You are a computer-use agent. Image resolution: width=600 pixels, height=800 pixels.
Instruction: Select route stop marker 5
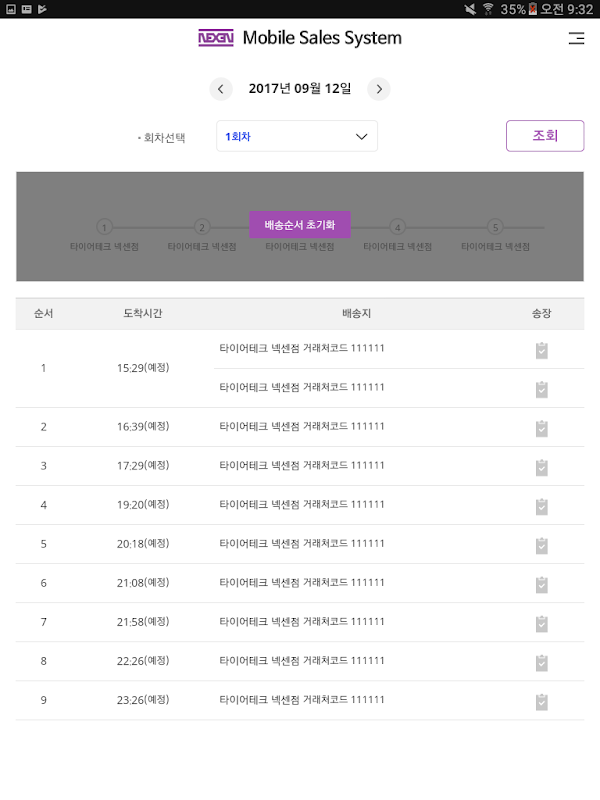coord(495,227)
